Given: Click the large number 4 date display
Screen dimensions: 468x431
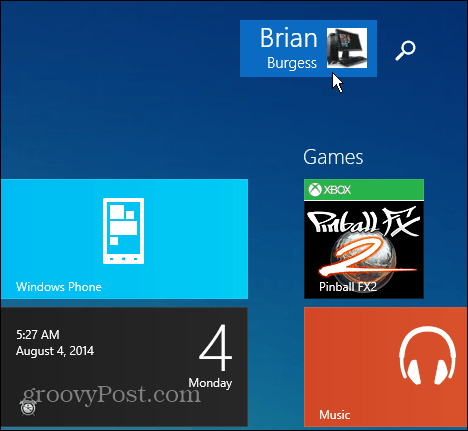Looking at the screenshot, I should point(215,348).
